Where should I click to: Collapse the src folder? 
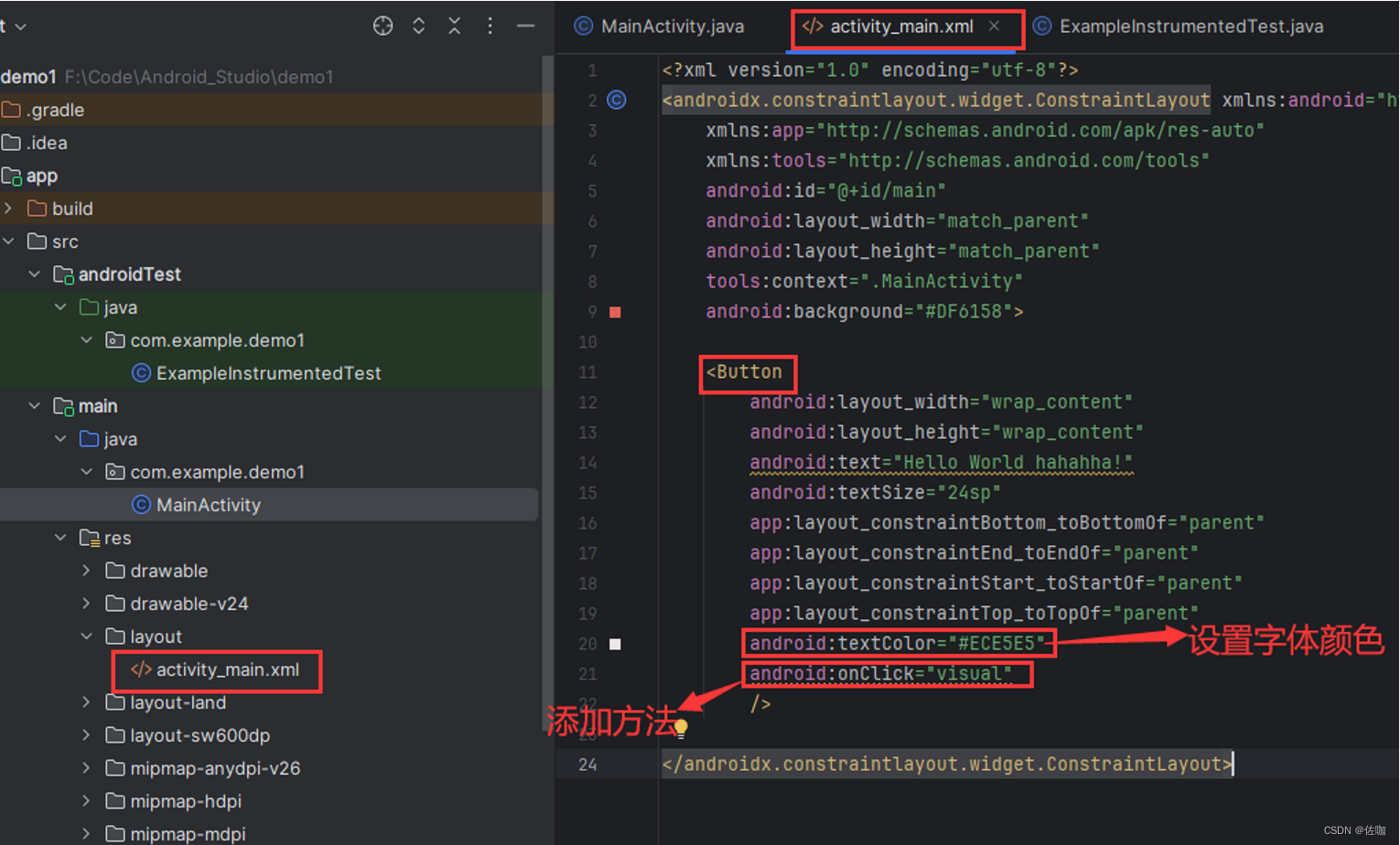pyautogui.click(x=9, y=241)
